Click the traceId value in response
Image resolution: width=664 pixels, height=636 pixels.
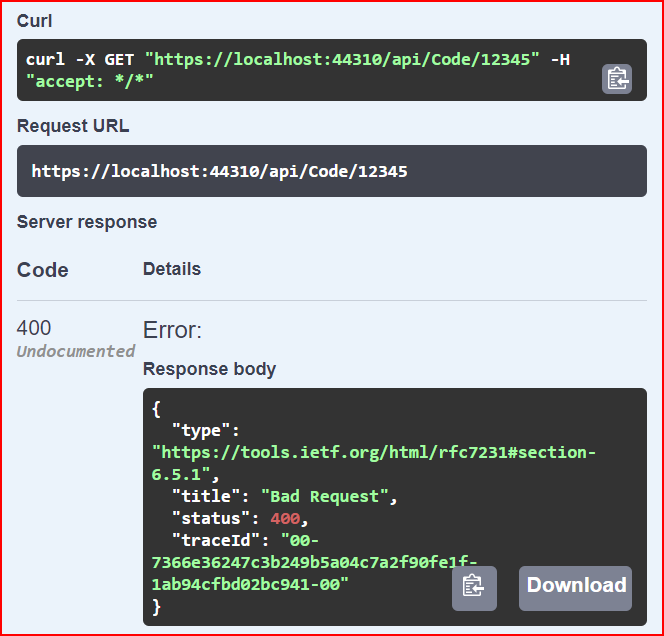point(314,562)
